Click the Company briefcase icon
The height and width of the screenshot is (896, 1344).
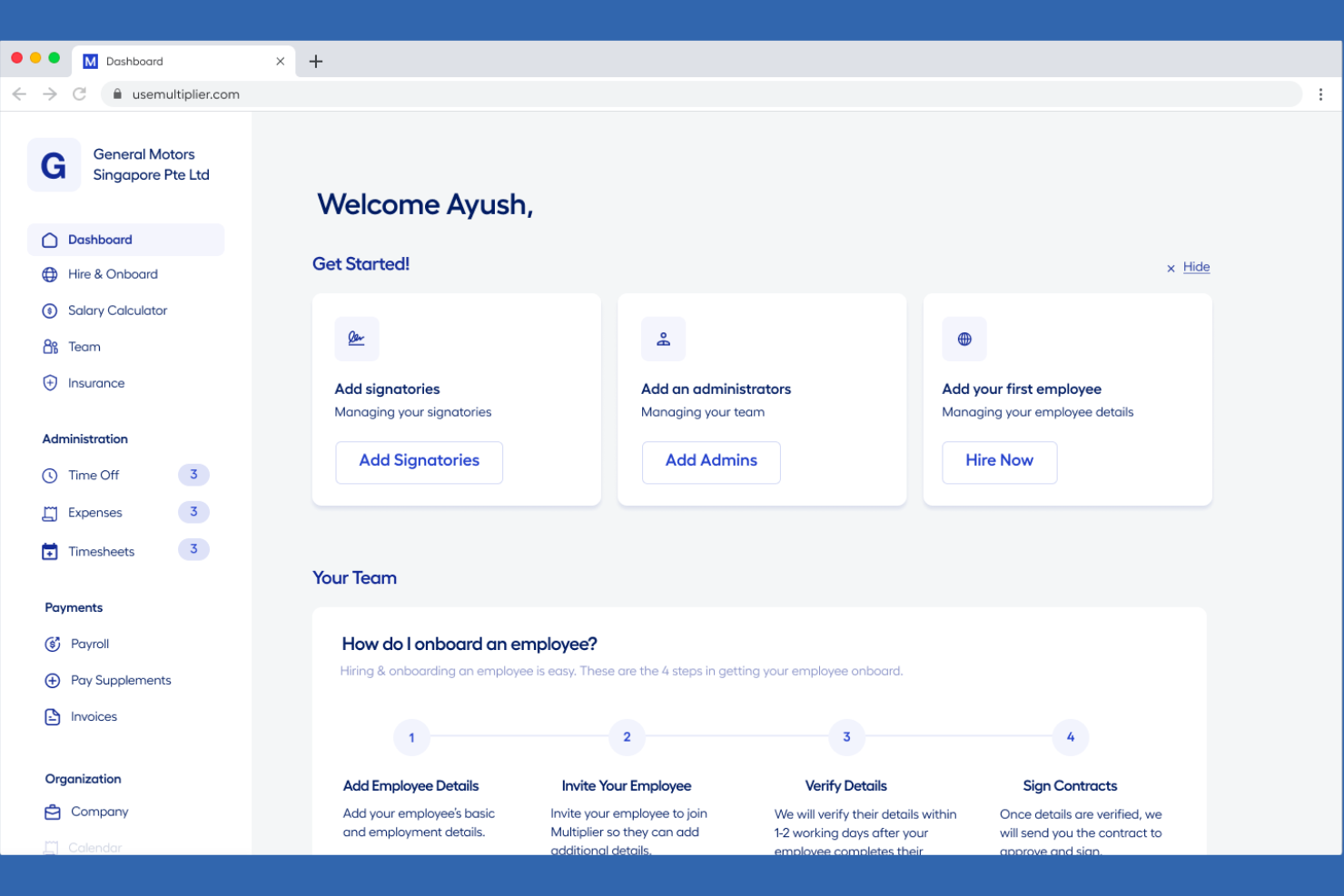click(53, 812)
